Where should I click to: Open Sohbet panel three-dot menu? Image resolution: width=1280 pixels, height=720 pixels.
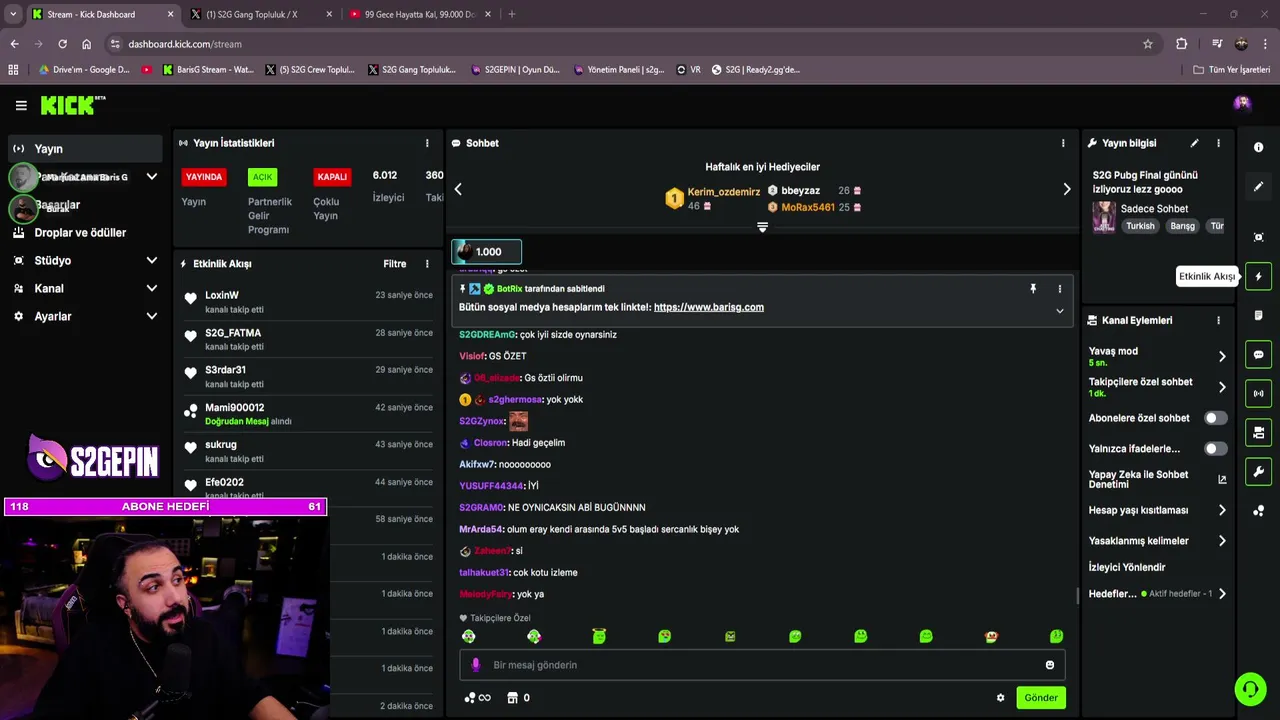pyautogui.click(x=1063, y=143)
